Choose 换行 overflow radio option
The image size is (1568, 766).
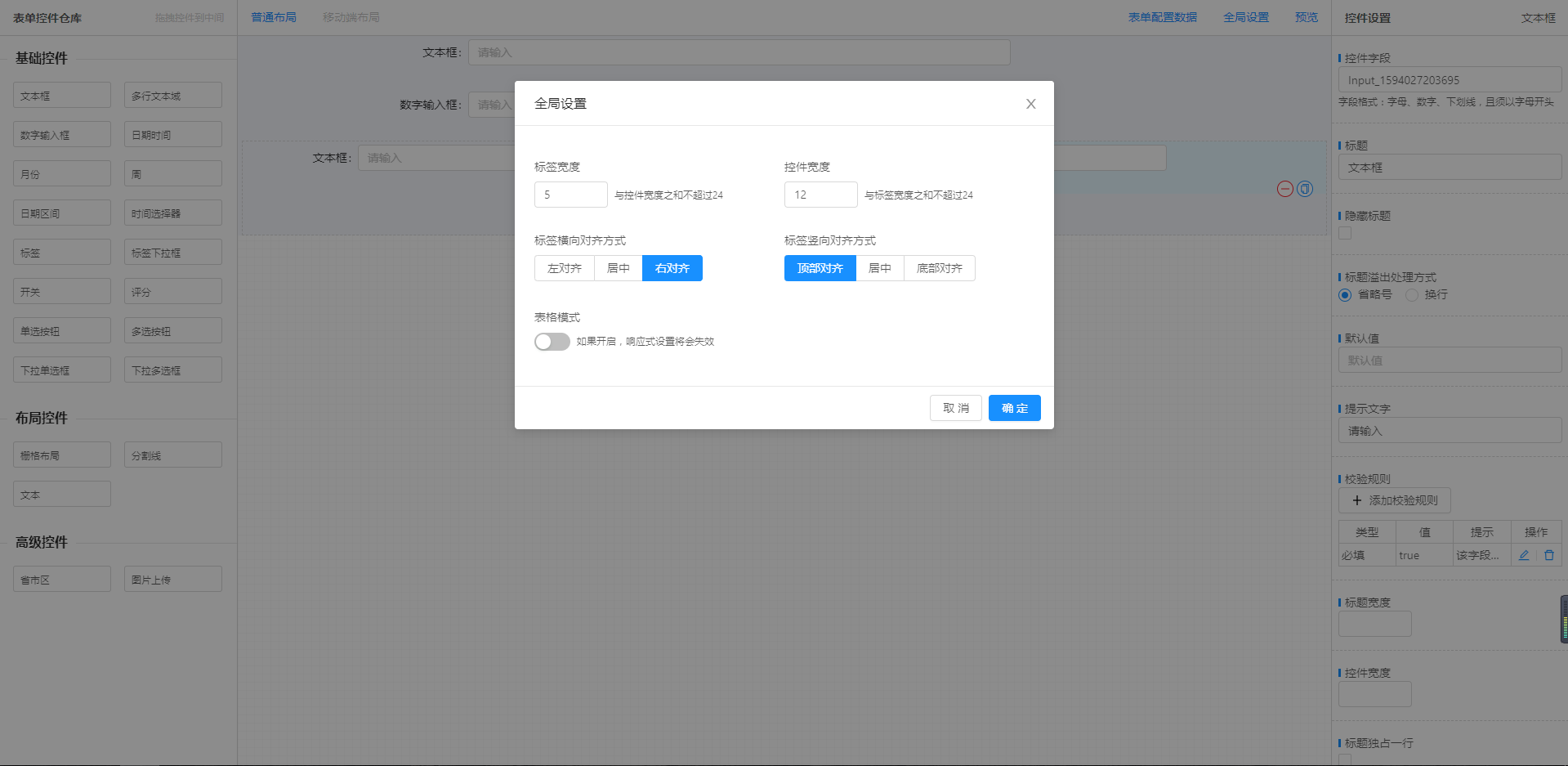(x=1412, y=295)
